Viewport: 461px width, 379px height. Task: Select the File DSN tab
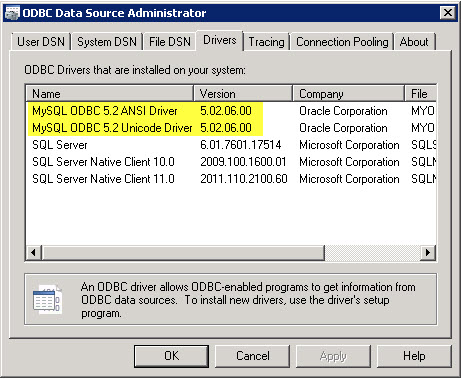click(x=170, y=42)
